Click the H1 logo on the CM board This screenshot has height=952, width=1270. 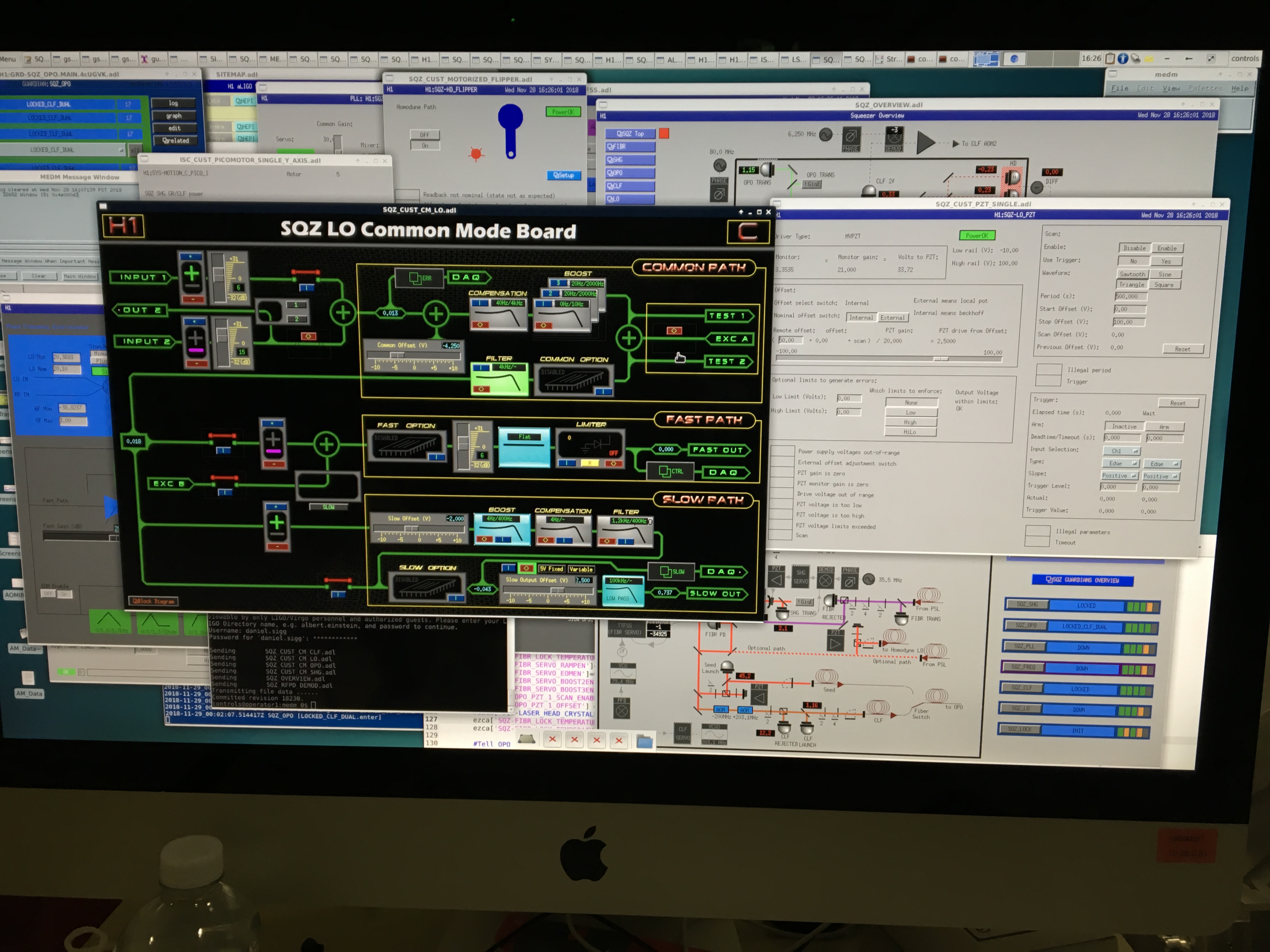(x=123, y=225)
